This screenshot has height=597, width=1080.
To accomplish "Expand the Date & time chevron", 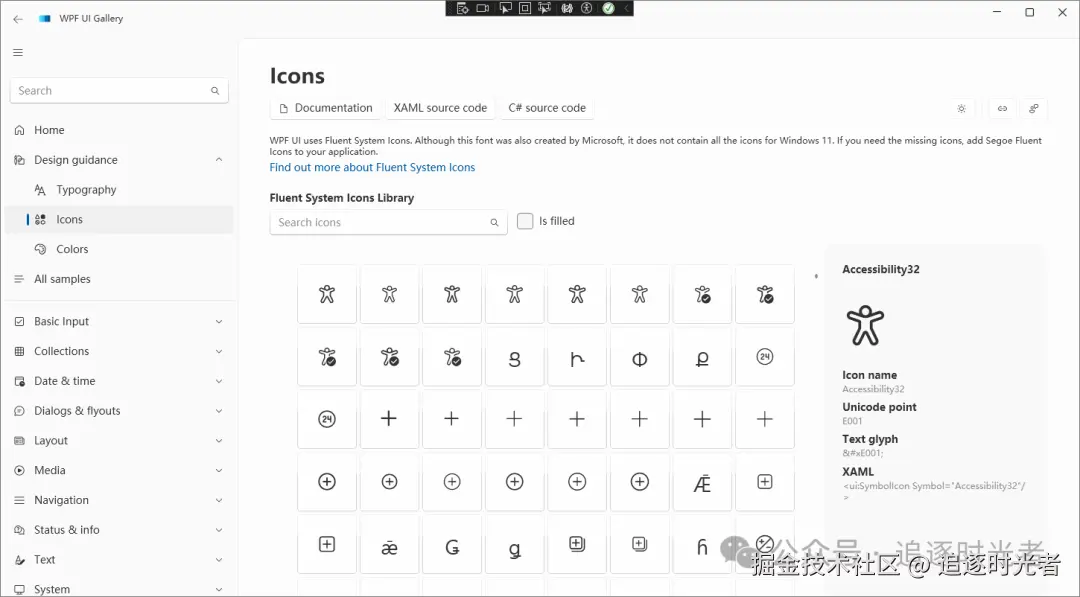I will [219, 381].
